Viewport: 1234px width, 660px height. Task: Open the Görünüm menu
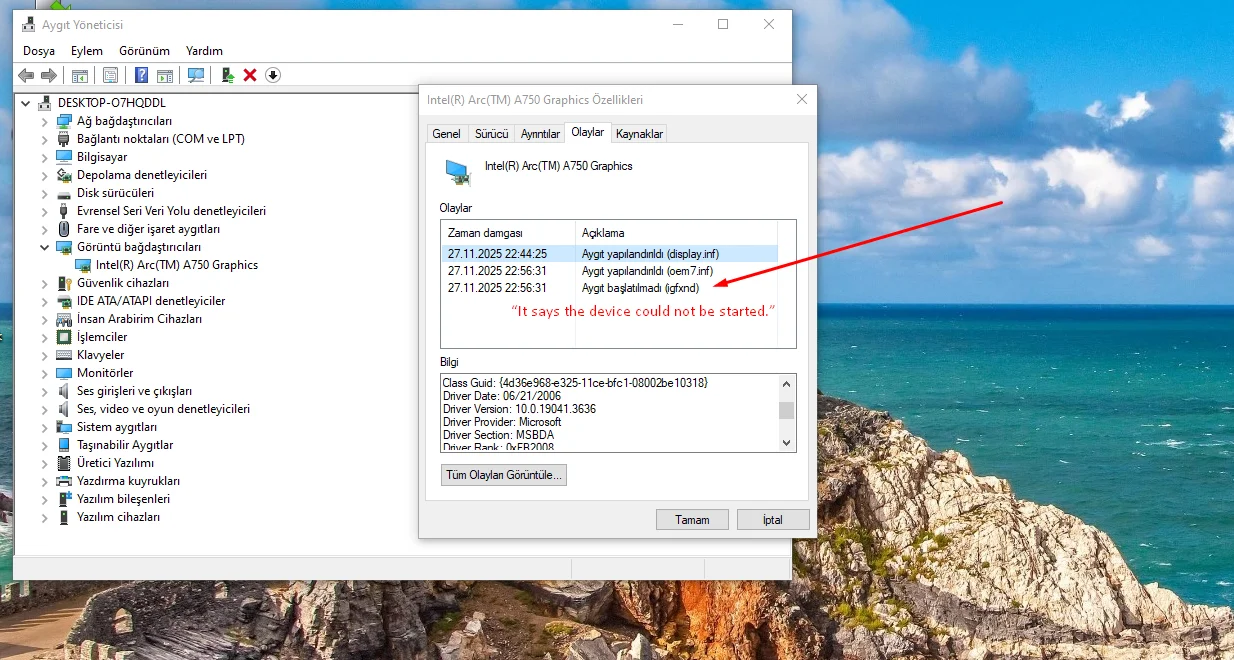pyautogui.click(x=144, y=51)
